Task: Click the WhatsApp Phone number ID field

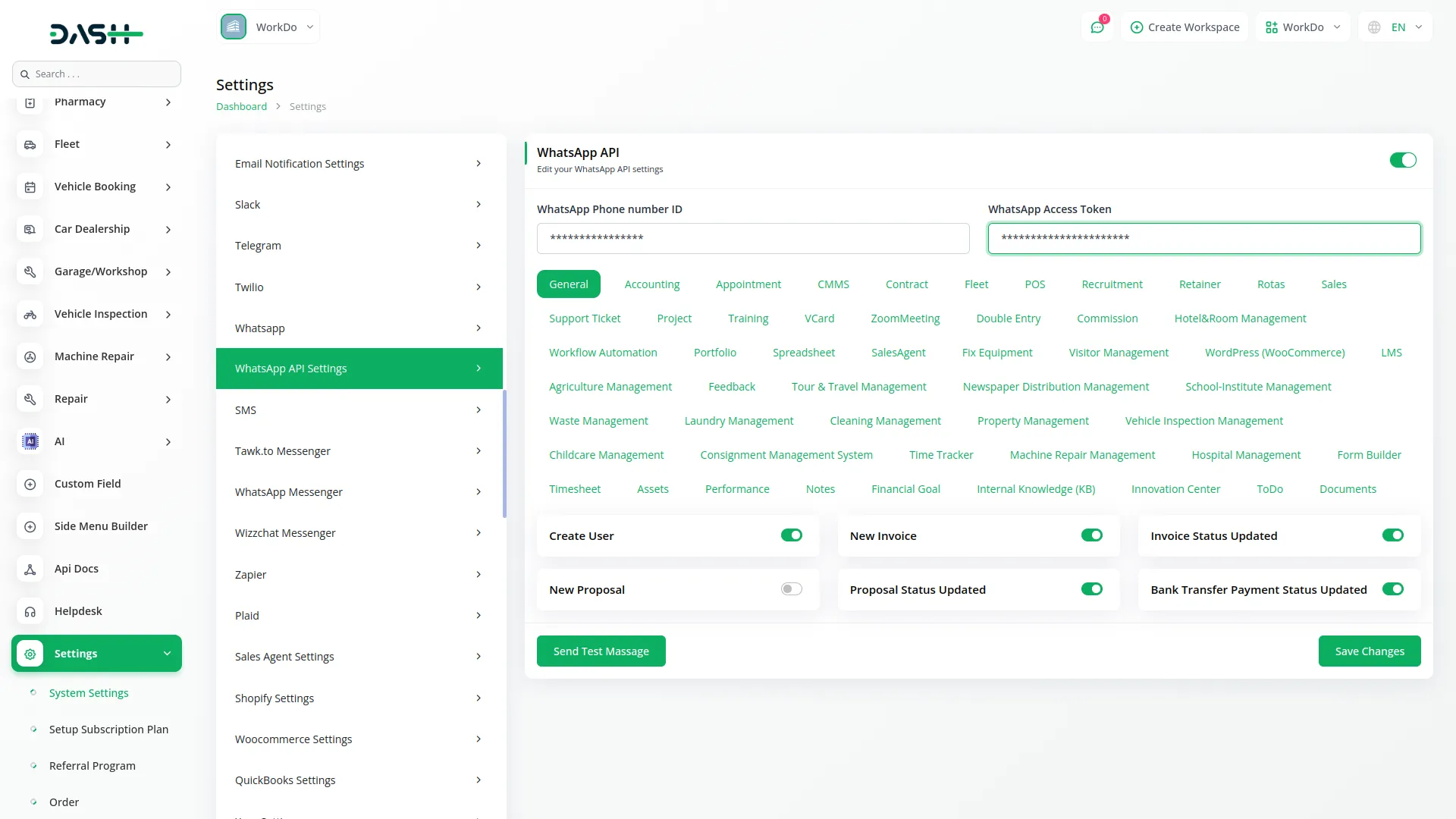Action: pos(753,238)
